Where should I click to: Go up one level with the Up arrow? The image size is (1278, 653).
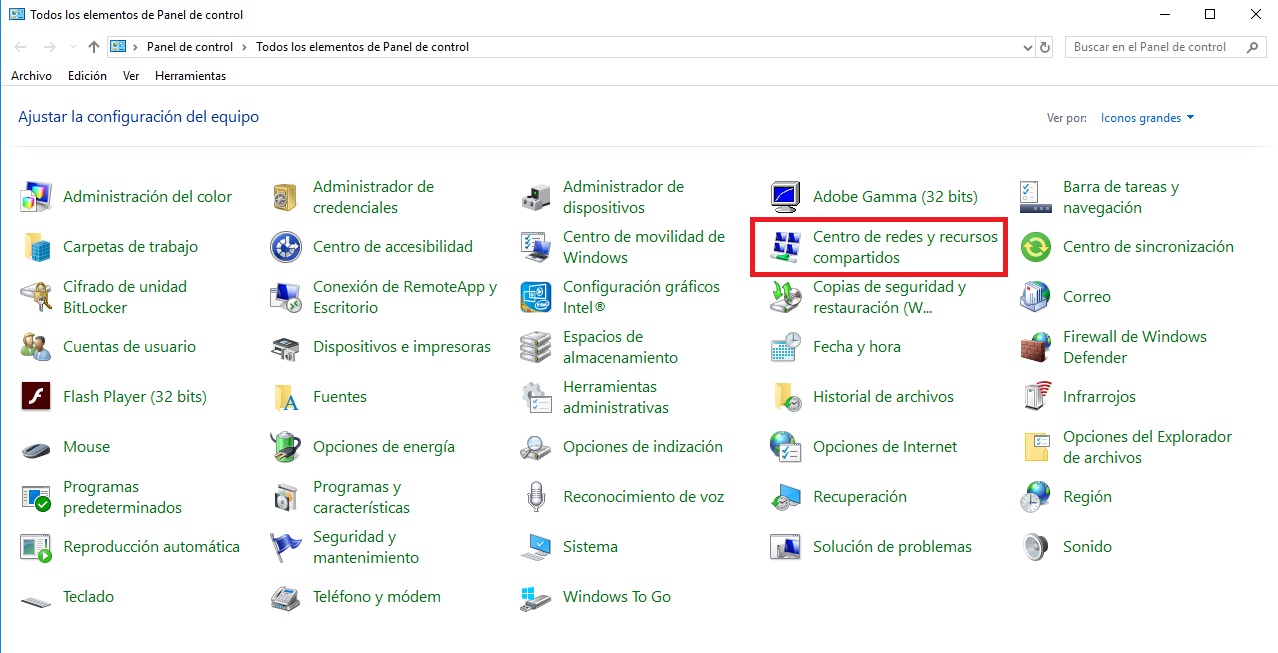coord(94,47)
